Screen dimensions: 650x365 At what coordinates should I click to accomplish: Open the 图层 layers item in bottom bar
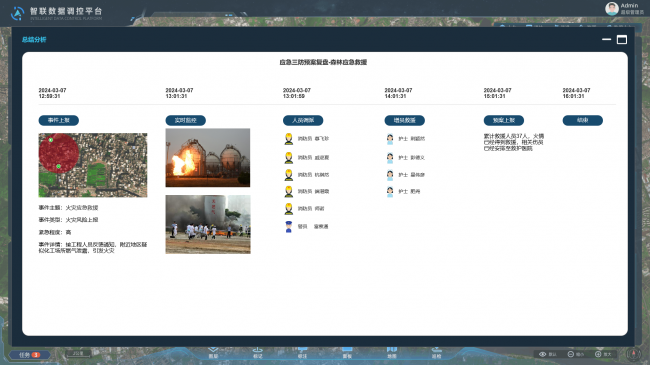tap(213, 353)
